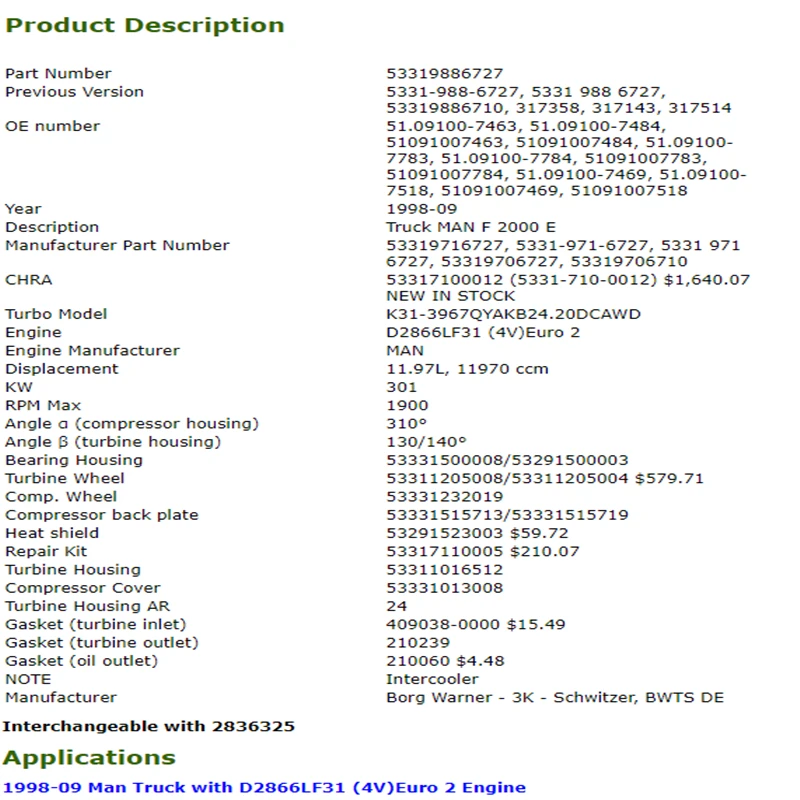Click displacement value '11.97L, 11970 ccm'
The height and width of the screenshot is (800, 800).
point(467,369)
